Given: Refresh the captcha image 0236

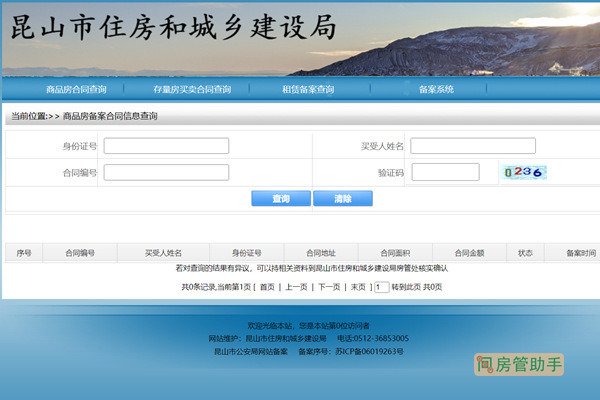Looking at the screenshot, I should 524,172.
